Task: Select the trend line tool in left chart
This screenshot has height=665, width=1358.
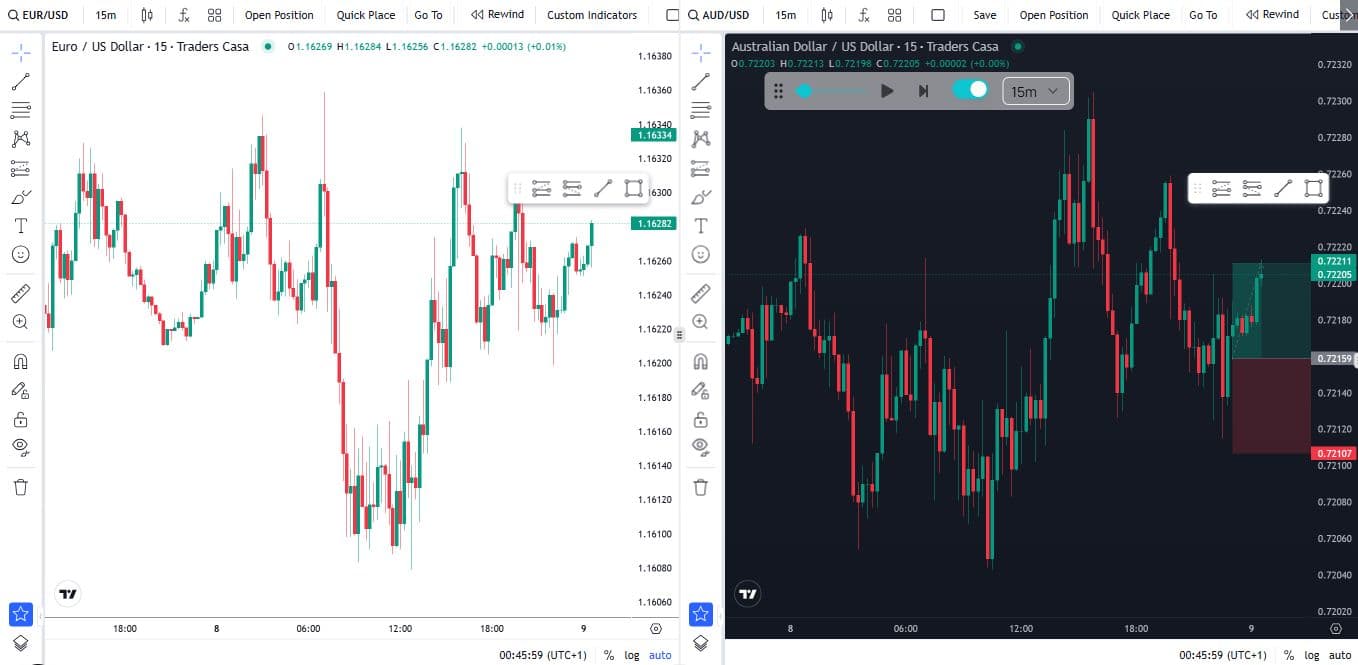Action: (x=20, y=81)
